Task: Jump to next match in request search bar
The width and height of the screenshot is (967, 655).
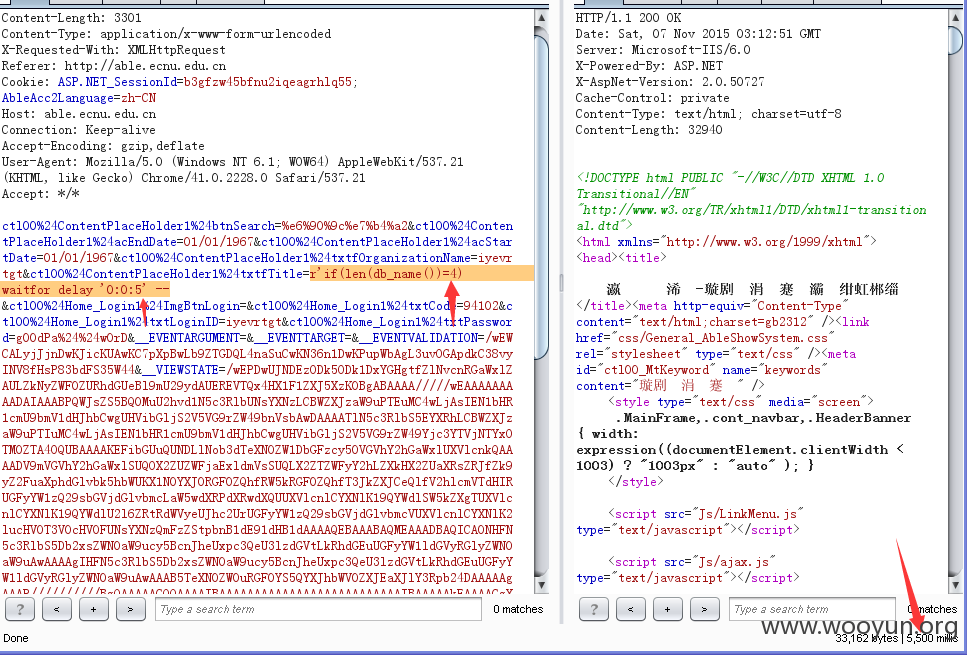Action: point(131,609)
